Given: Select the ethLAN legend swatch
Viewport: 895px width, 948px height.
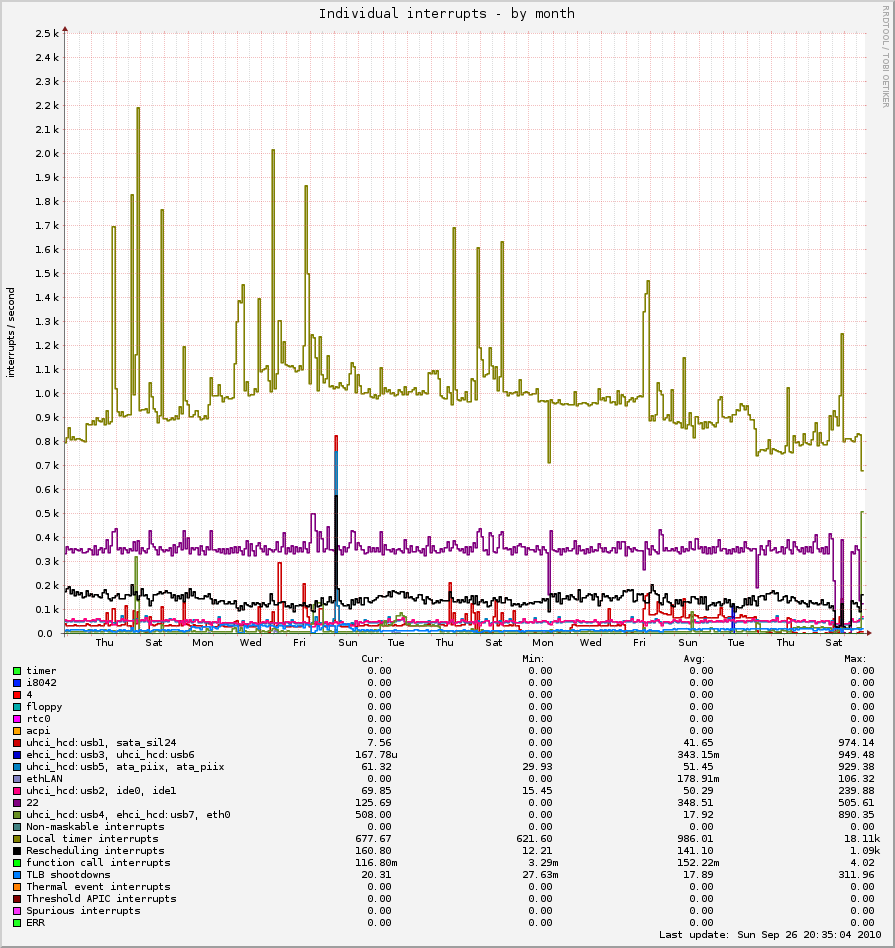Looking at the screenshot, I should point(17,779).
